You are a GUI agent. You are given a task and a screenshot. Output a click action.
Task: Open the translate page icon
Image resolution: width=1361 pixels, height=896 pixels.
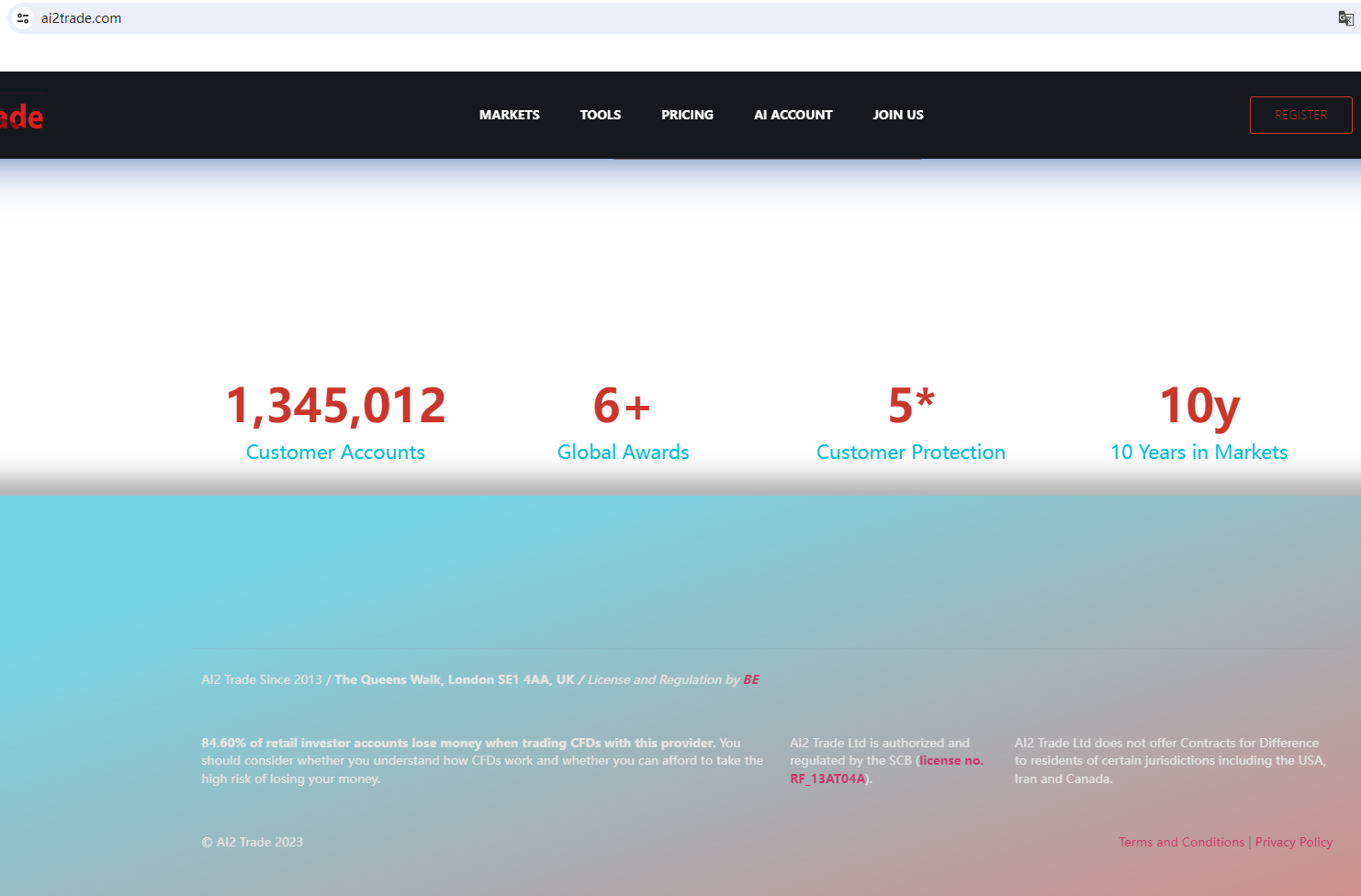1345,18
